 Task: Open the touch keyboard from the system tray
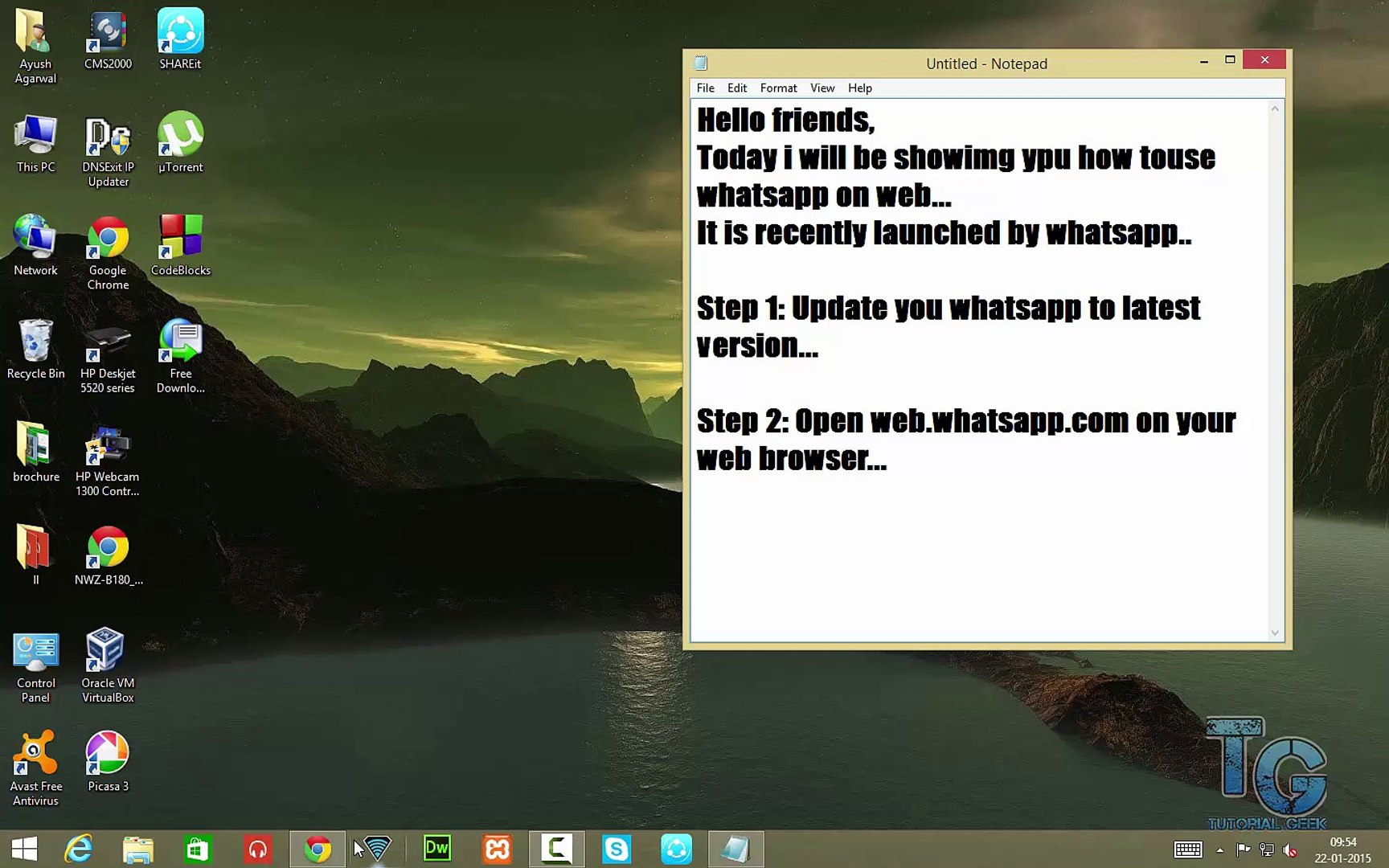click(x=1189, y=850)
